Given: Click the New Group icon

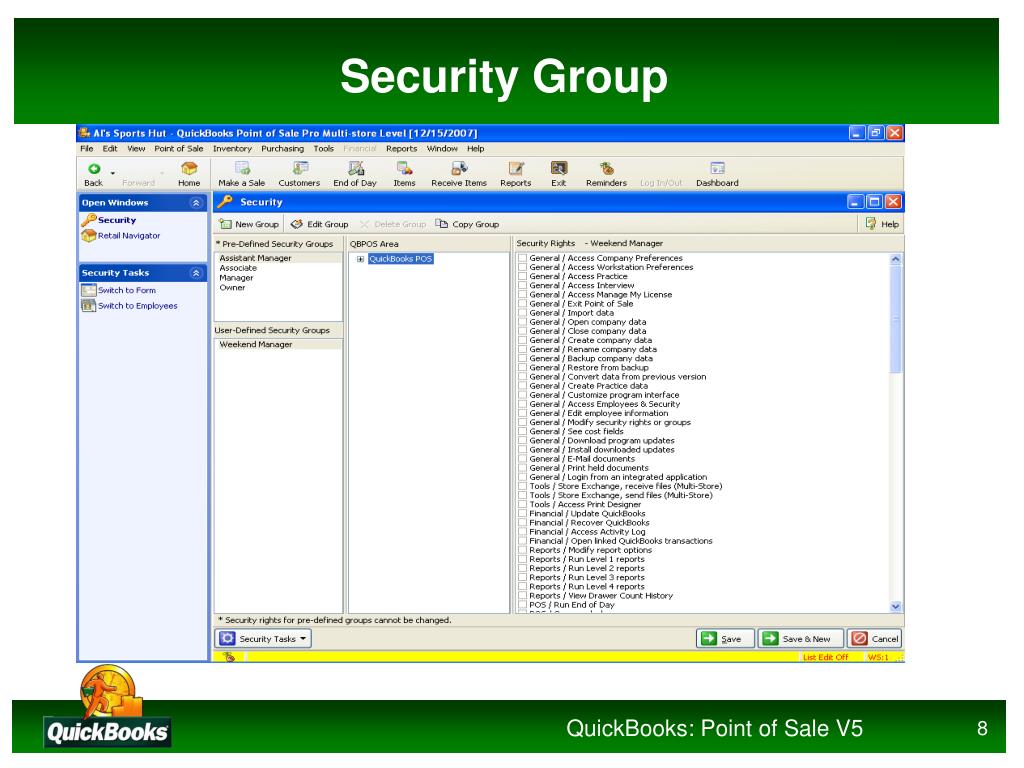Looking at the screenshot, I should [x=226, y=224].
